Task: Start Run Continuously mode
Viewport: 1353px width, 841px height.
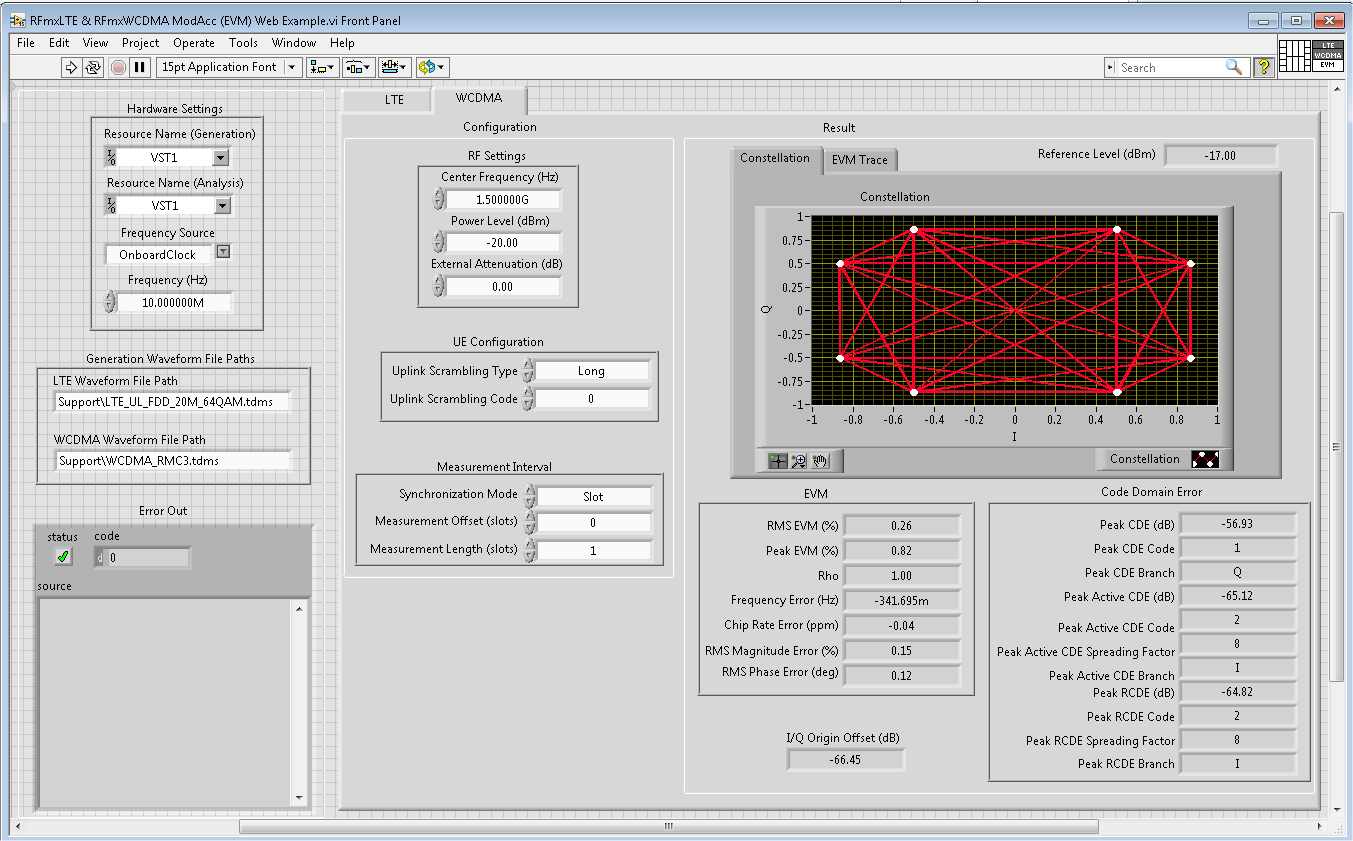Action: [x=93, y=67]
